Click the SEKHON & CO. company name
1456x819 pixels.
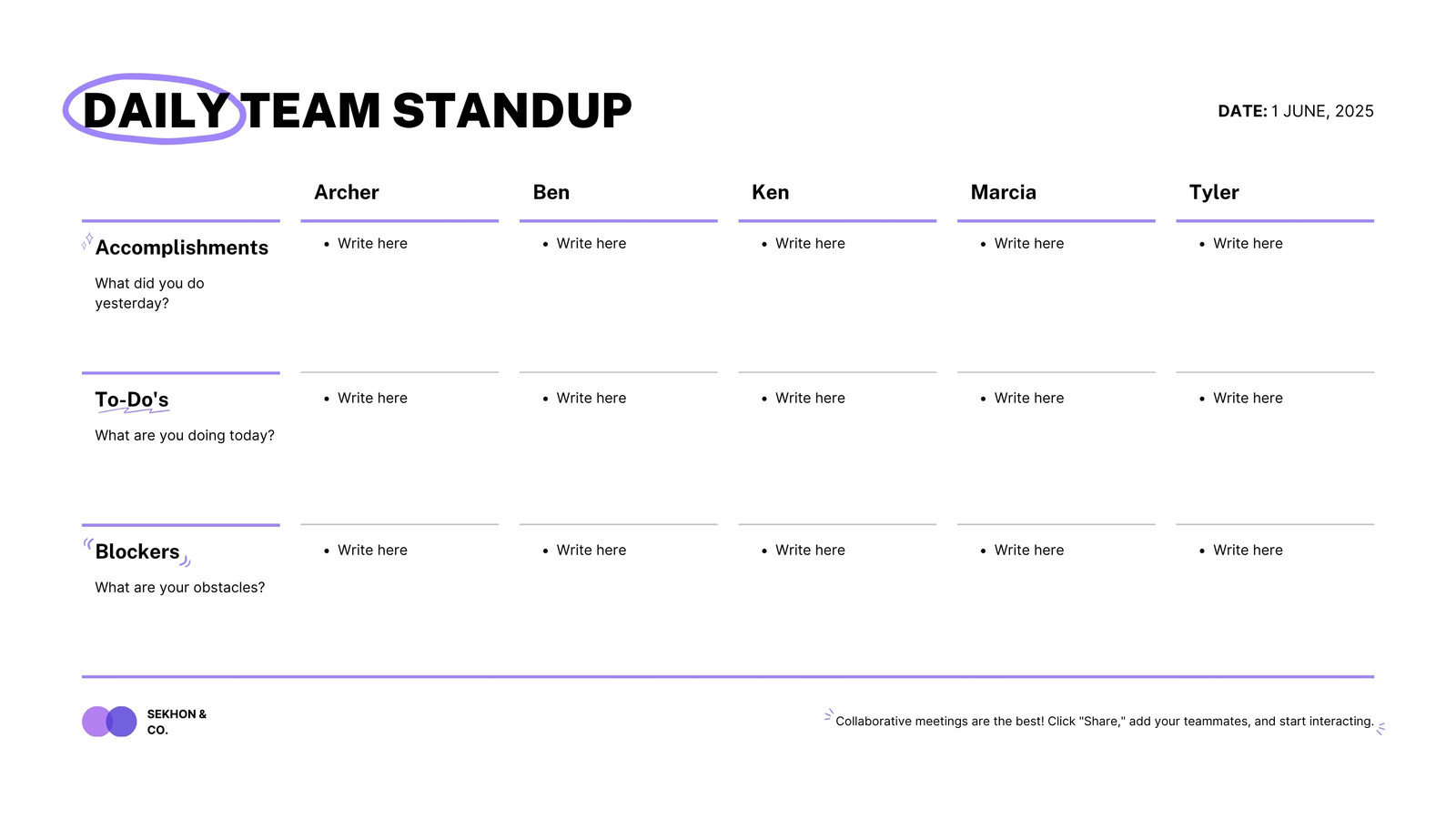tap(177, 722)
